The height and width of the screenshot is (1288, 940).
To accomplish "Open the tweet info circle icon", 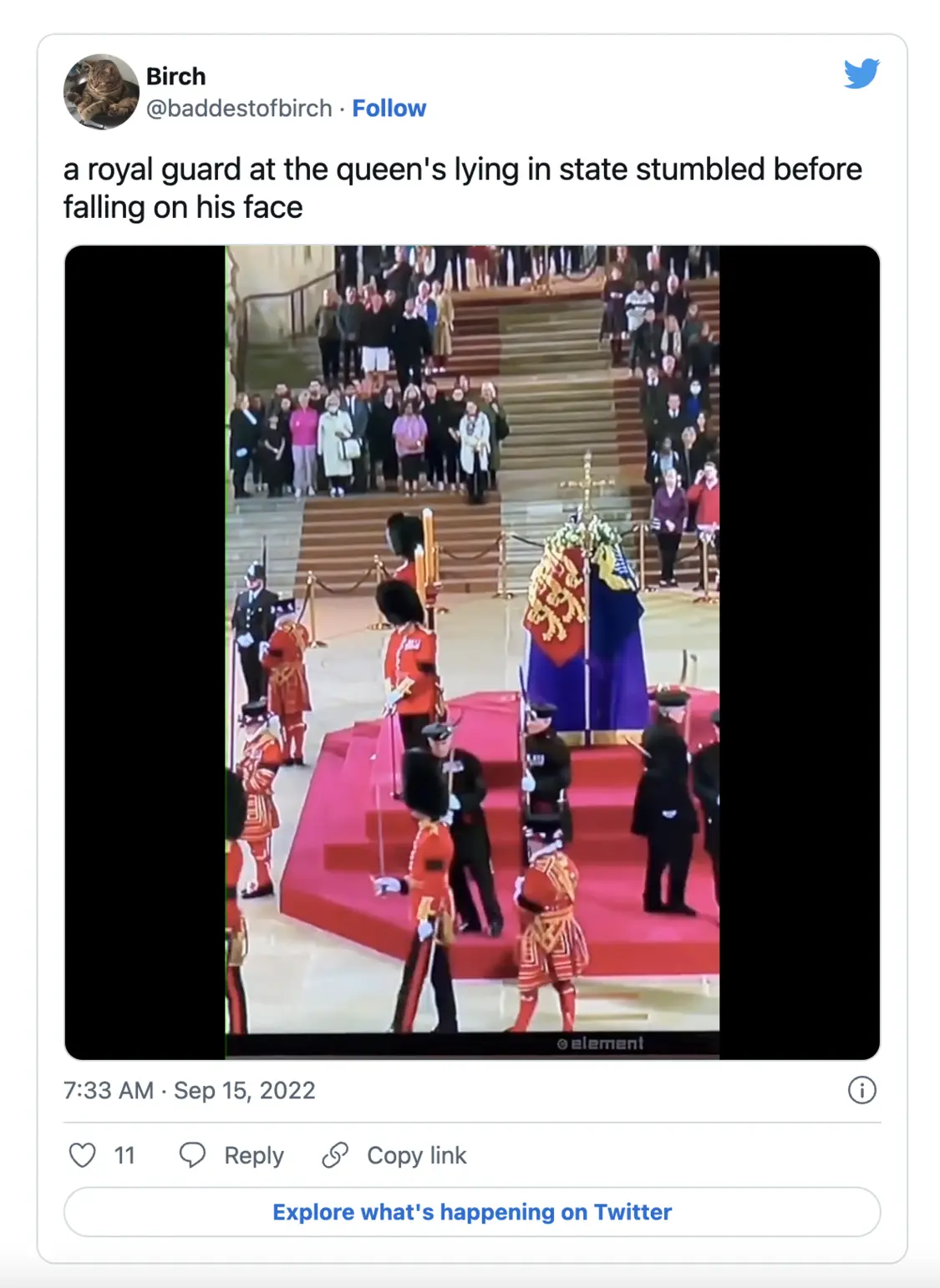I will point(862,1090).
